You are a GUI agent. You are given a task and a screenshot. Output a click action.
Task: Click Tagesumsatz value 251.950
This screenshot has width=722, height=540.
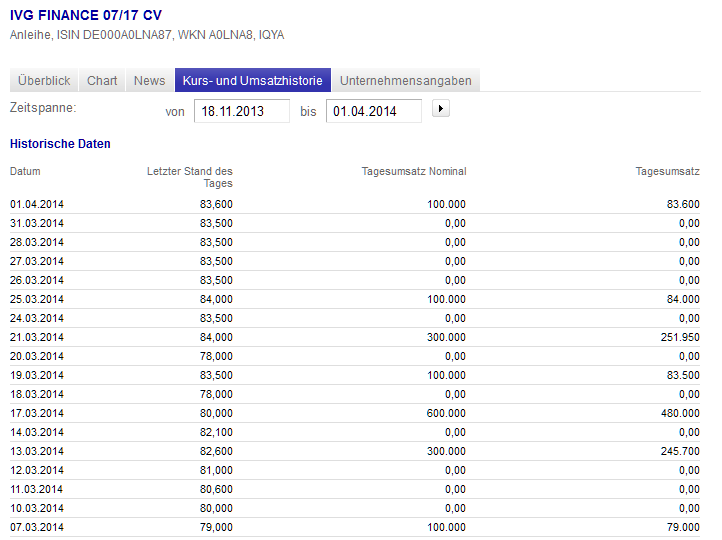[x=680, y=337]
